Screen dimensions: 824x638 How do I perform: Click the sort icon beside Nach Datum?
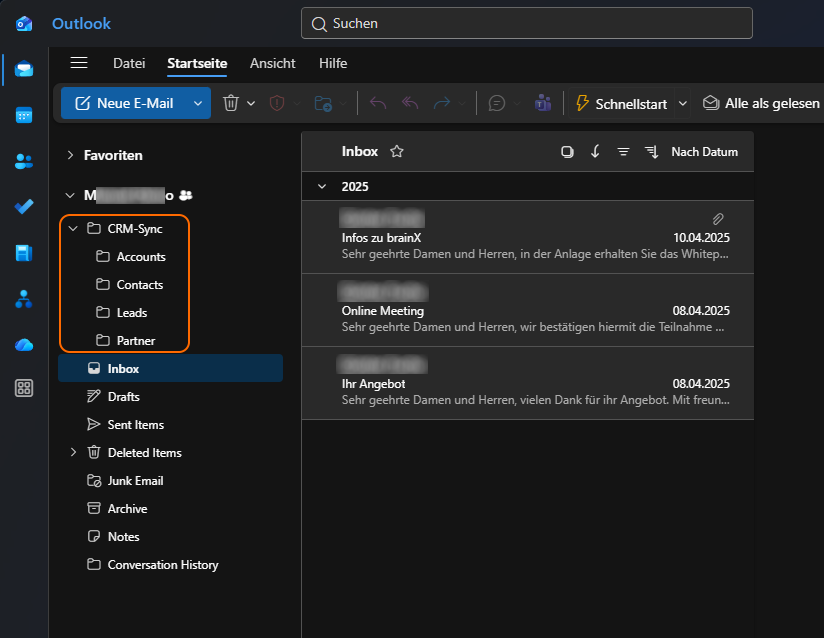pos(652,152)
